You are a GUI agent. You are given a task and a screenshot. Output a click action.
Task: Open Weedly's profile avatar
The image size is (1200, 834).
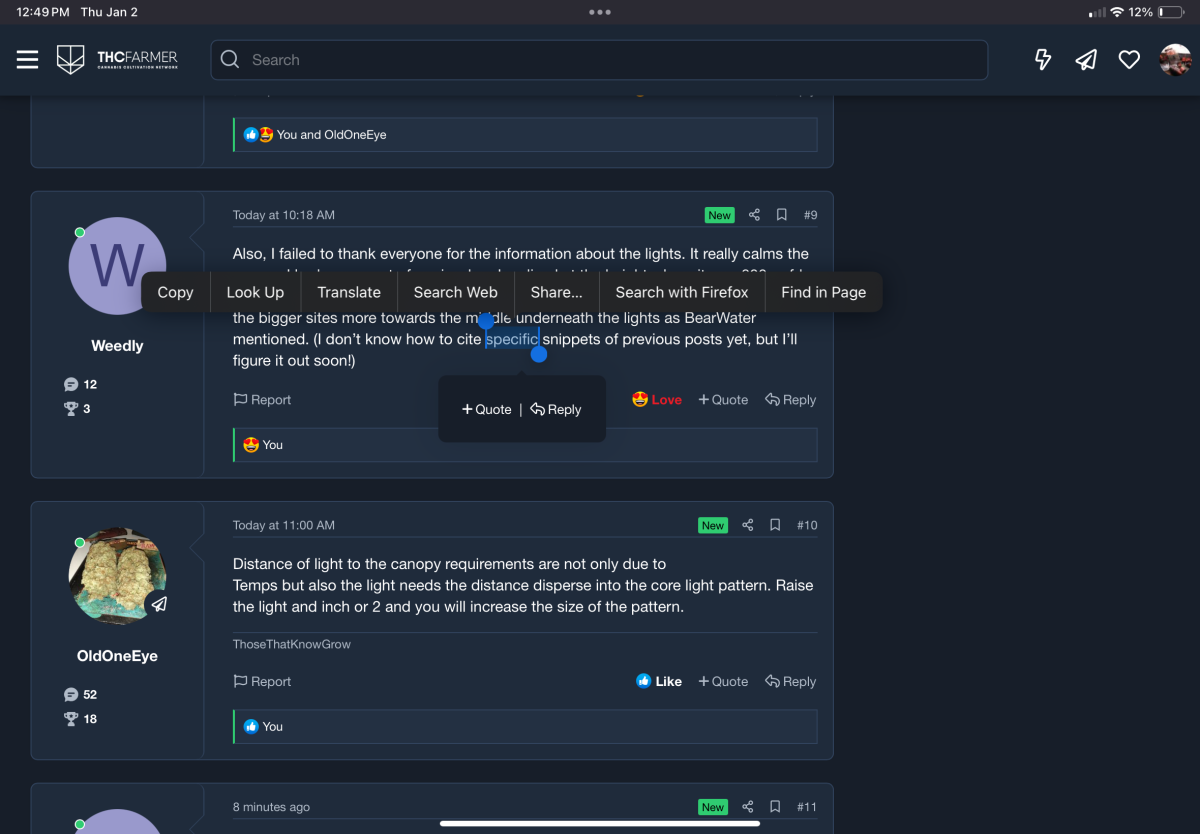click(x=117, y=266)
